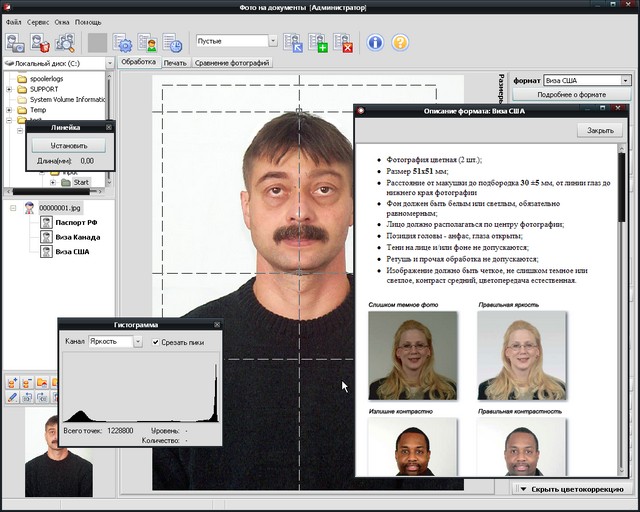Select the 00000001.jpg file entry
The image size is (640, 512).
coord(60,208)
